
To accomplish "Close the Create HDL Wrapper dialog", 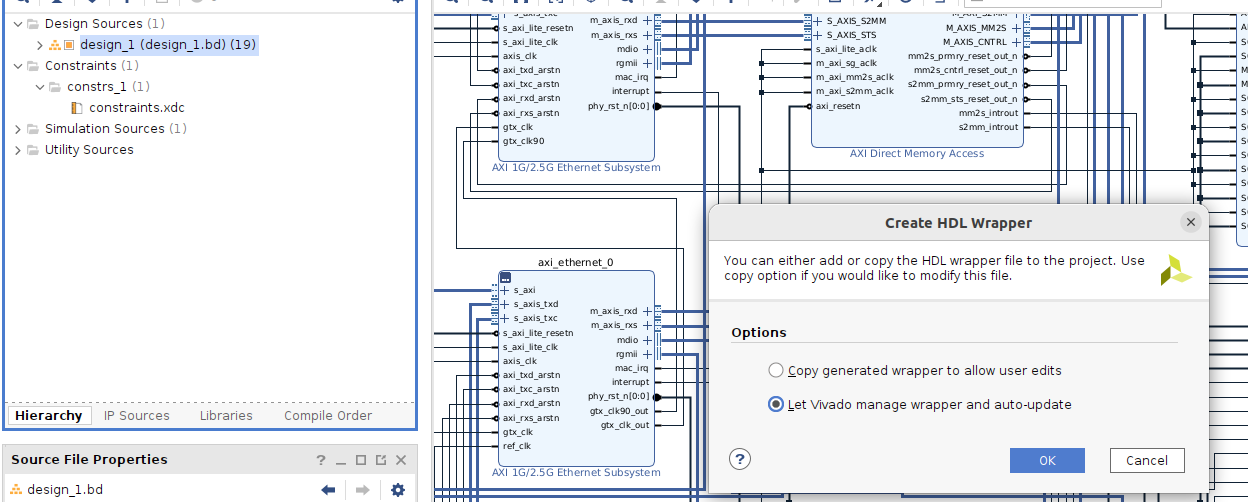I will pos(1190,223).
